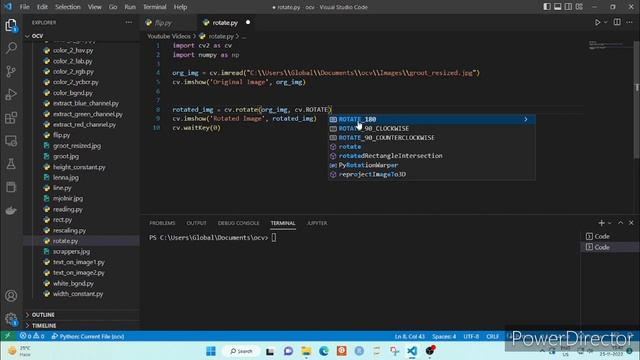Change line endings via CRLF status item
The height and width of the screenshot is (360, 640).
coord(493,336)
